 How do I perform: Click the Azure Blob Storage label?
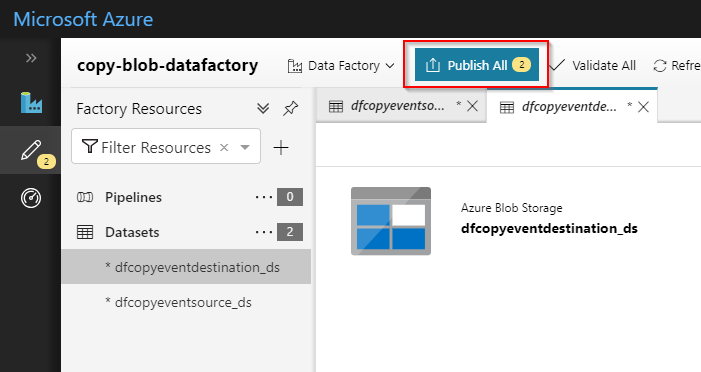[511, 208]
